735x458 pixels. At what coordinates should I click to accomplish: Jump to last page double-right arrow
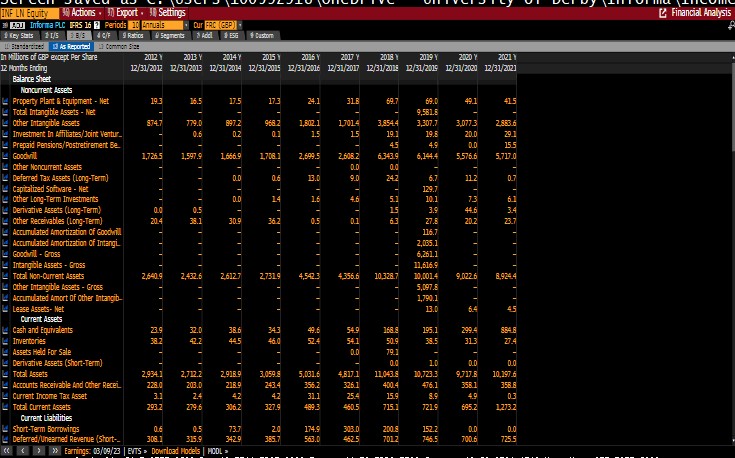54,451
